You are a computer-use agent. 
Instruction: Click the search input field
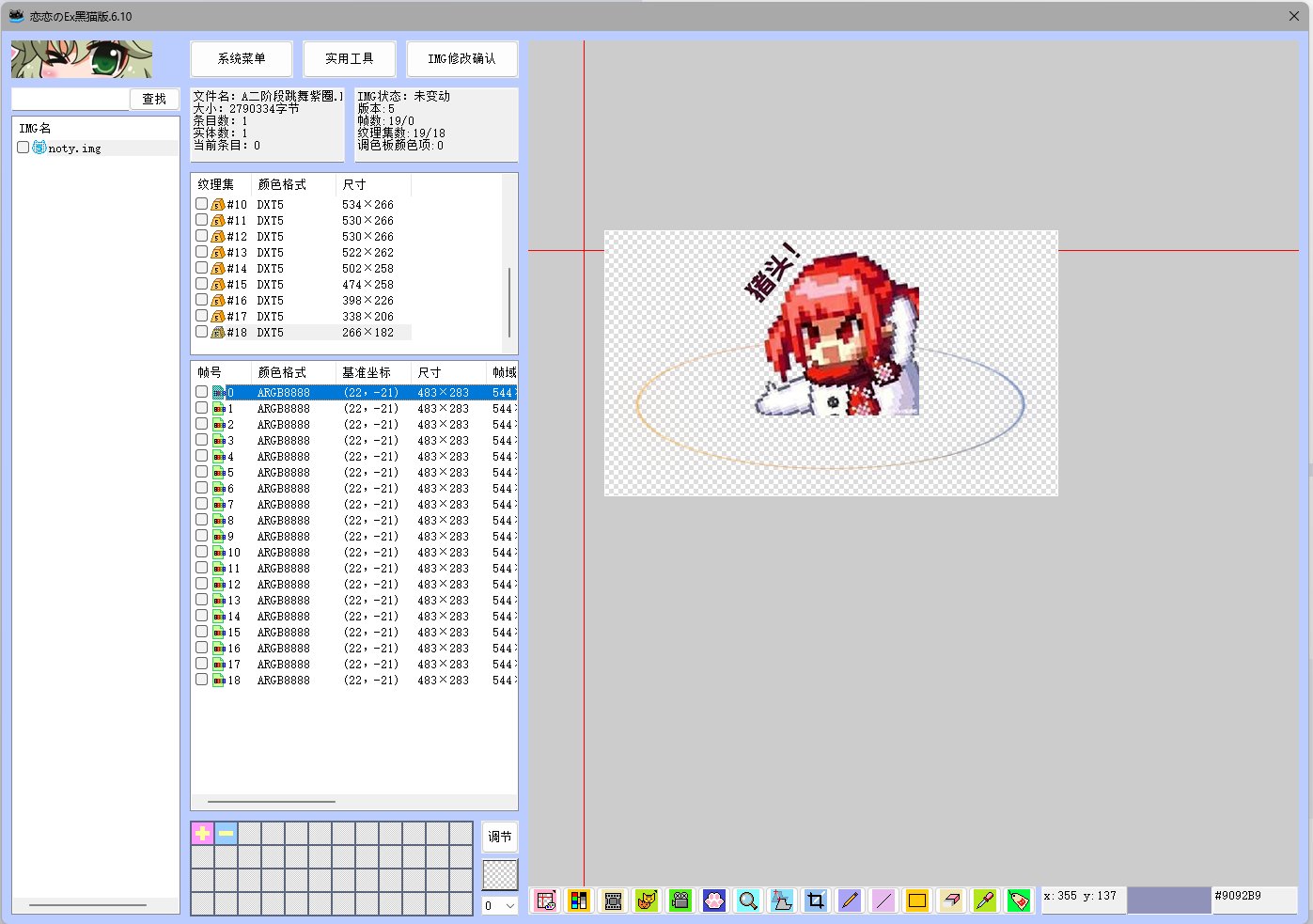[70, 99]
